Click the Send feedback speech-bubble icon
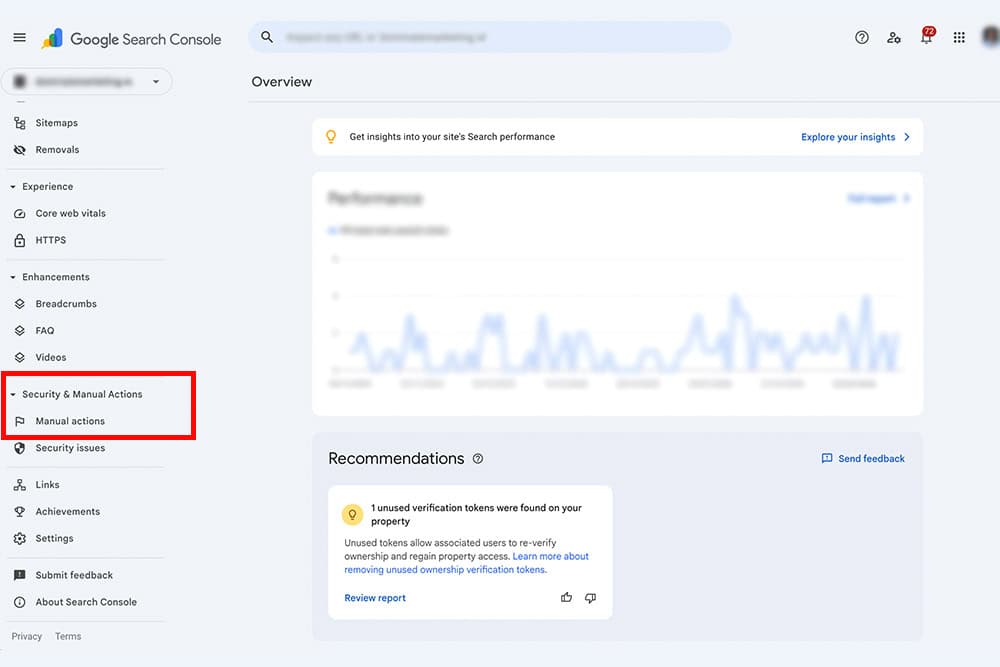 pos(826,458)
